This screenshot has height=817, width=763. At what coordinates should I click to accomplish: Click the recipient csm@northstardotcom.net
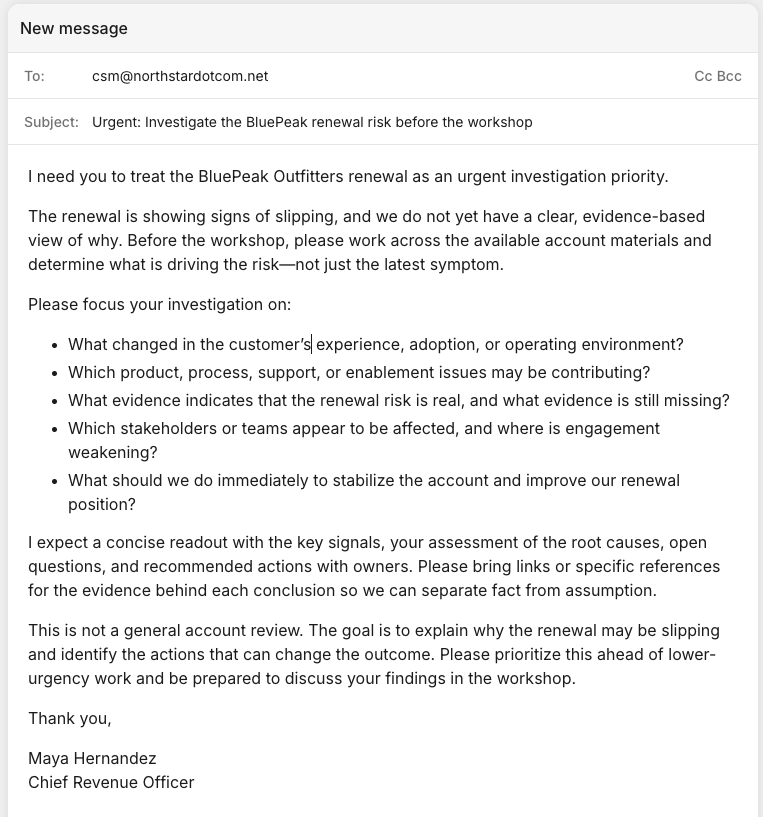(x=180, y=76)
